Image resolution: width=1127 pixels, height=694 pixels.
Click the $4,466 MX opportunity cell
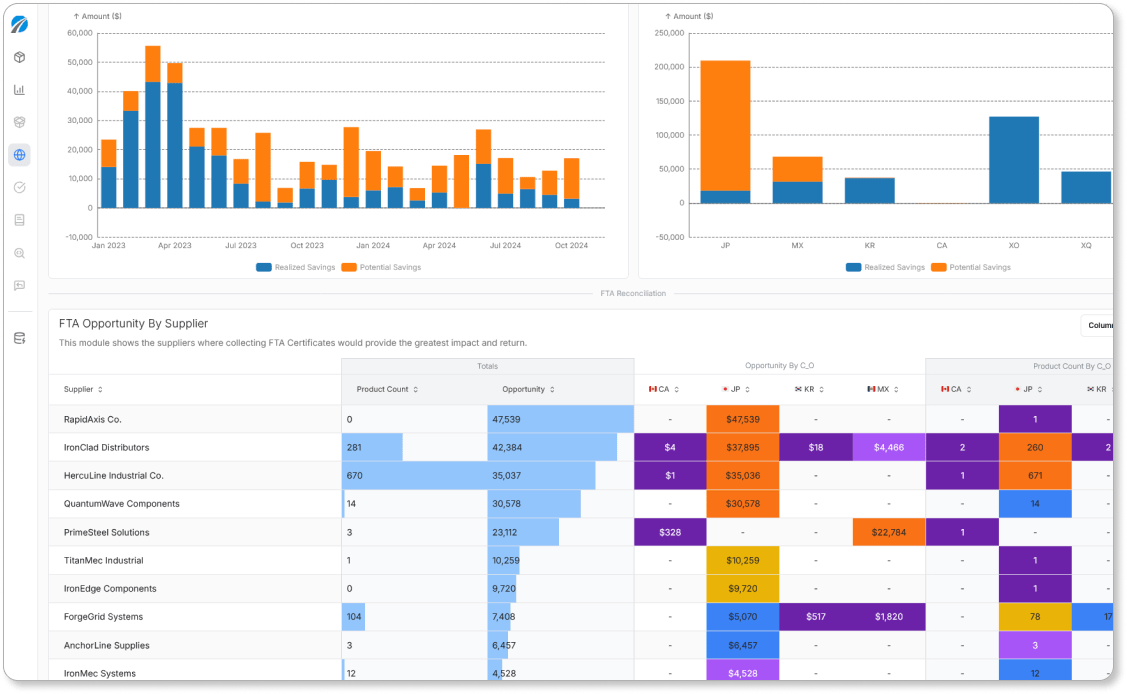(889, 448)
